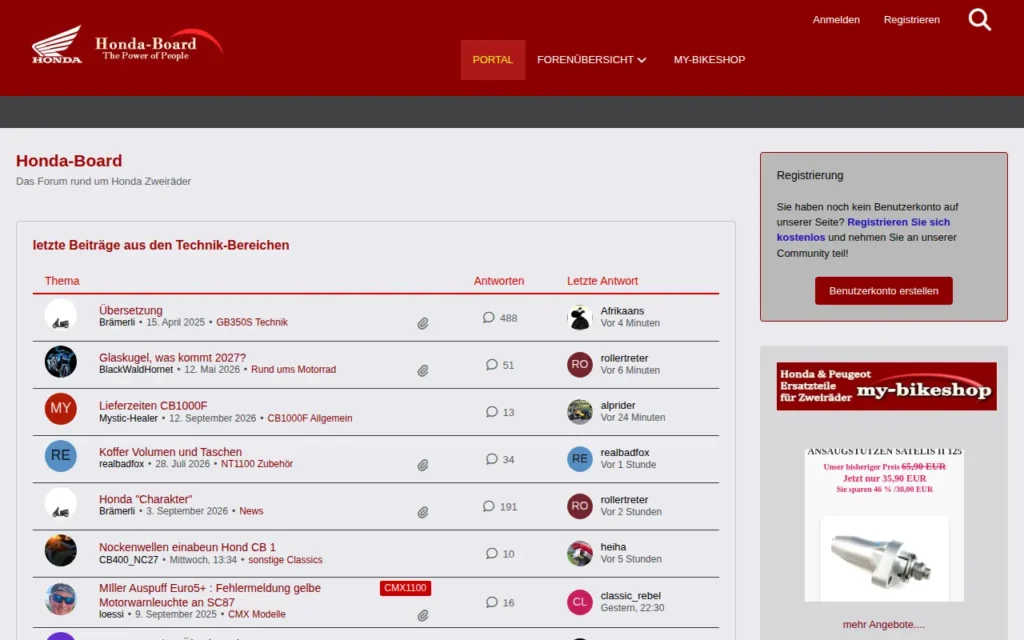Open the Lieferzeiten CB1000F thread
The width and height of the screenshot is (1024, 640).
click(153, 405)
